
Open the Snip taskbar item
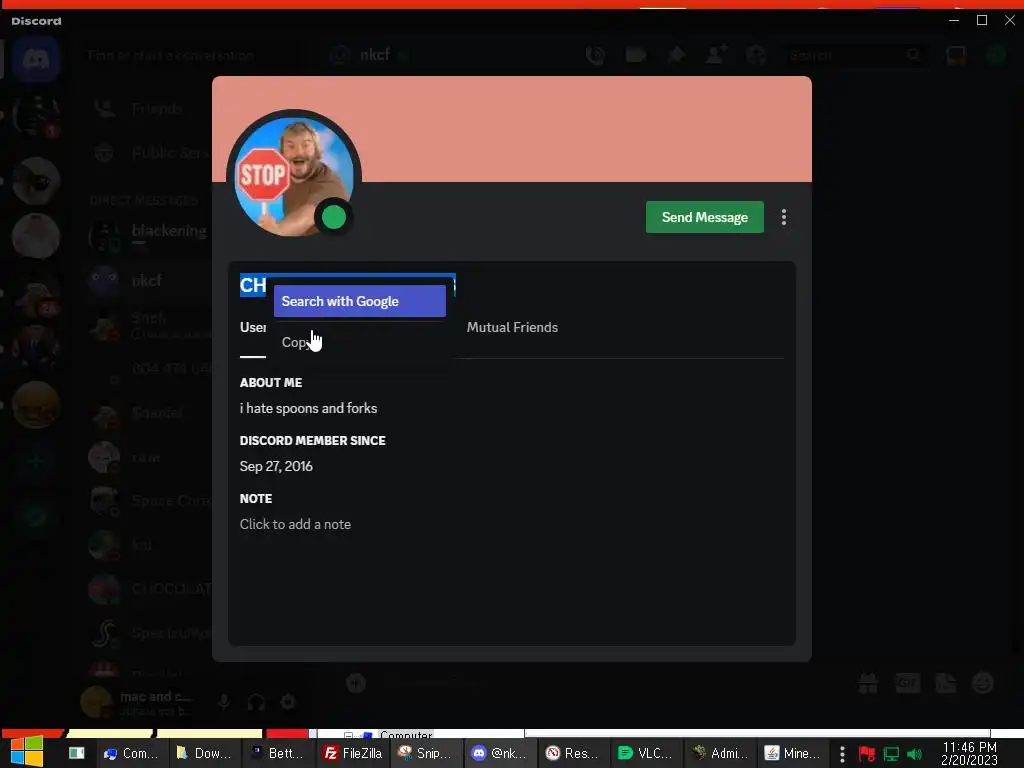(425, 753)
